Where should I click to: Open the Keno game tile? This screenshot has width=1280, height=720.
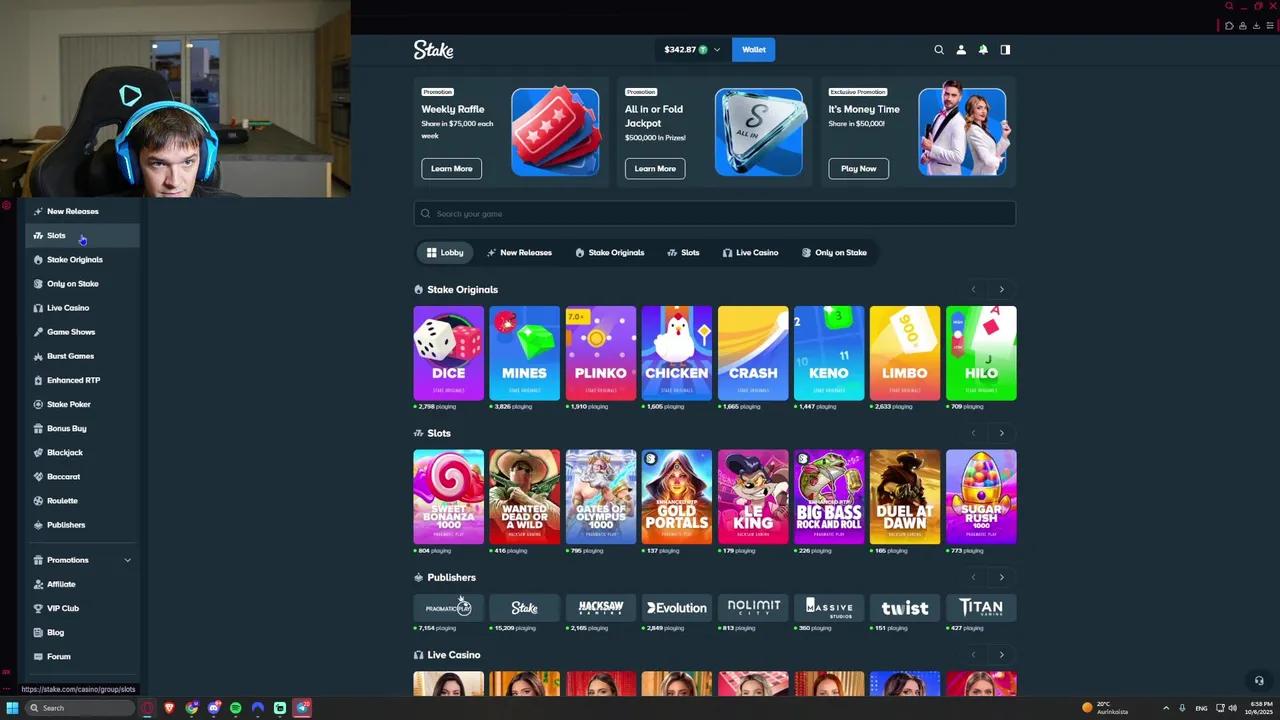(829, 353)
